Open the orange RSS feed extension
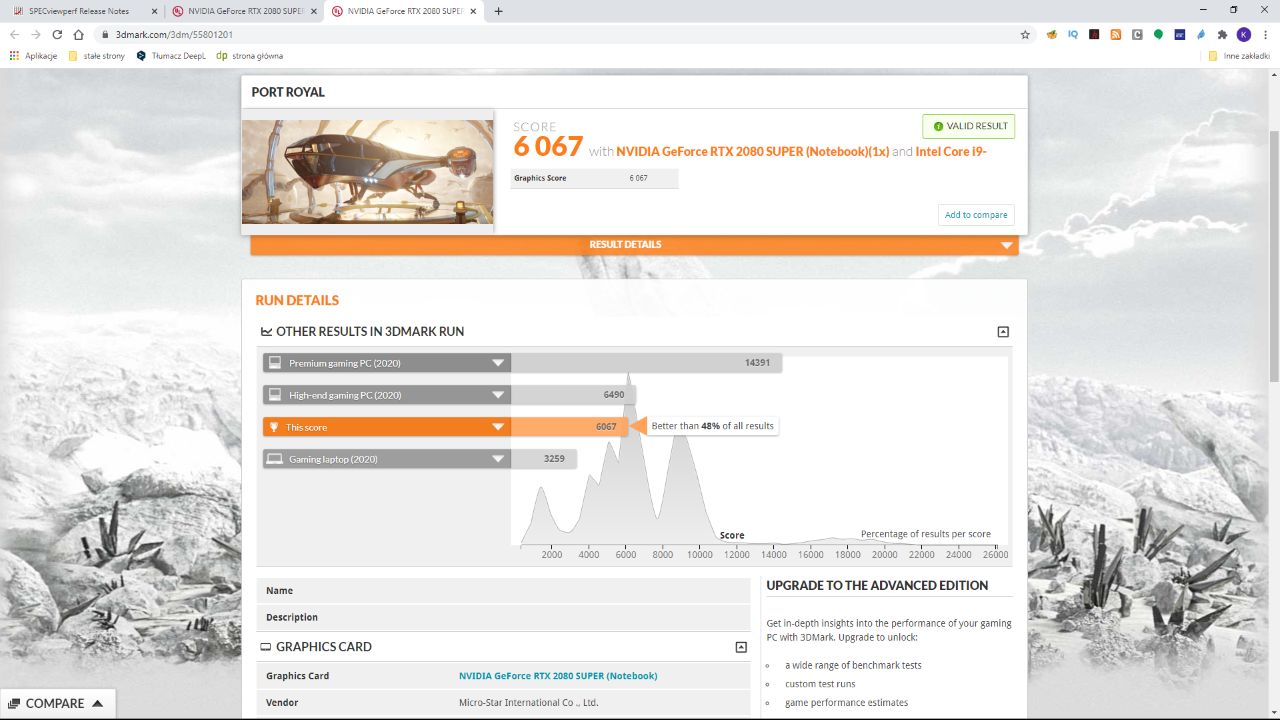The image size is (1280, 720). 1116,34
